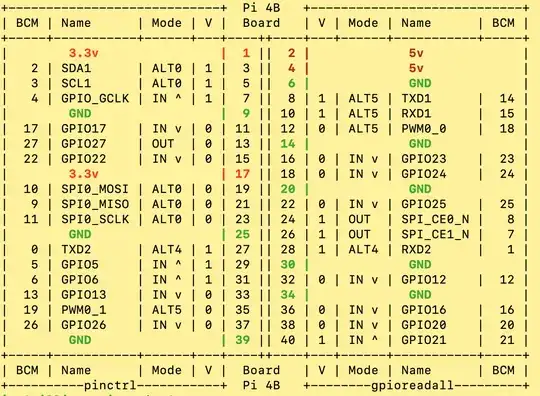Image resolution: width=540 pixels, height=396 pixels.
Task: Select the TXD2 pin name
Action: [x=76, y=249]
